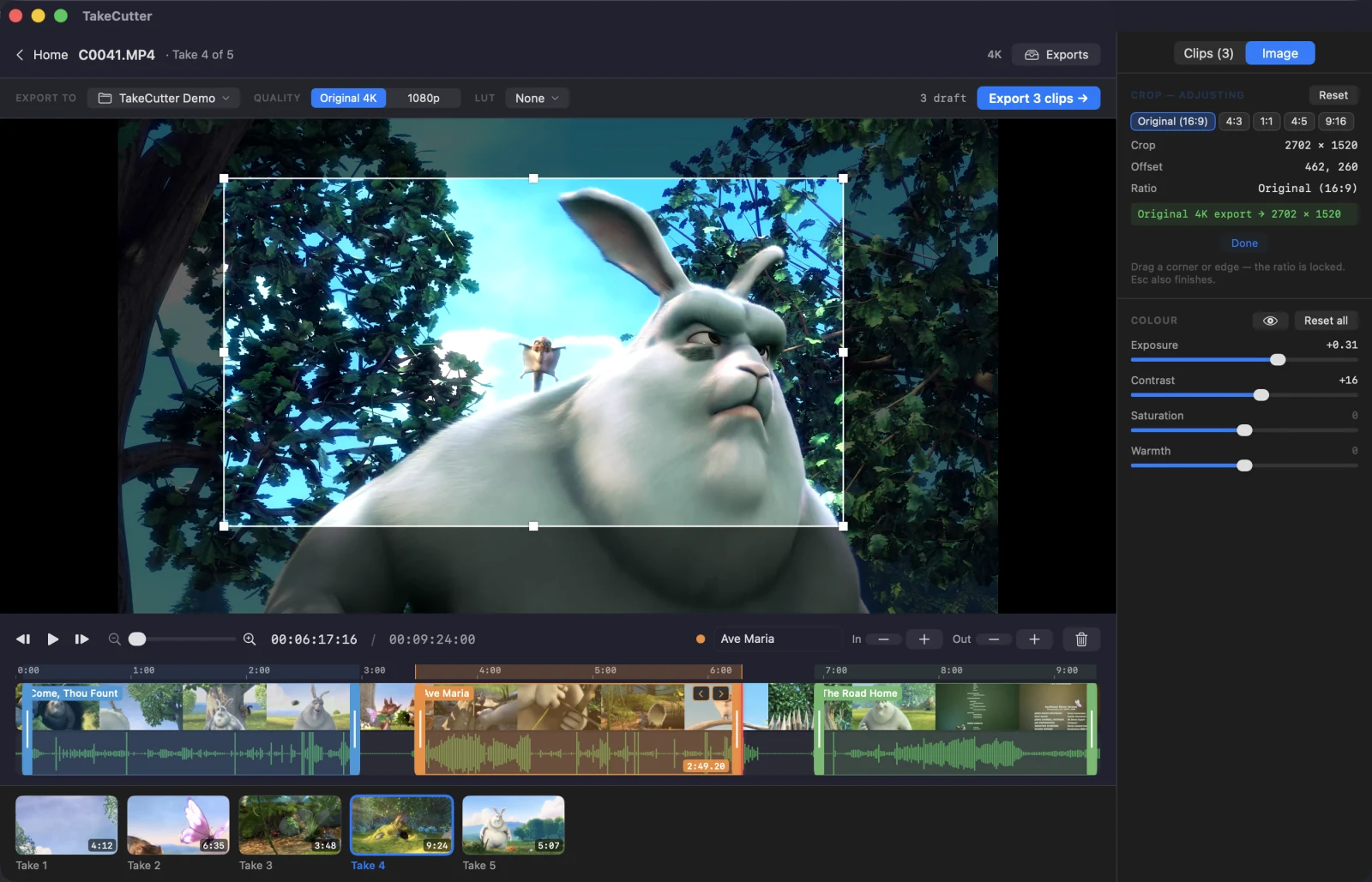Image resolution: width=1372 pixels, height=882 pixels.
Task: Switch to Image tab
Action: pyautogui.click(x=1279, y=53)
